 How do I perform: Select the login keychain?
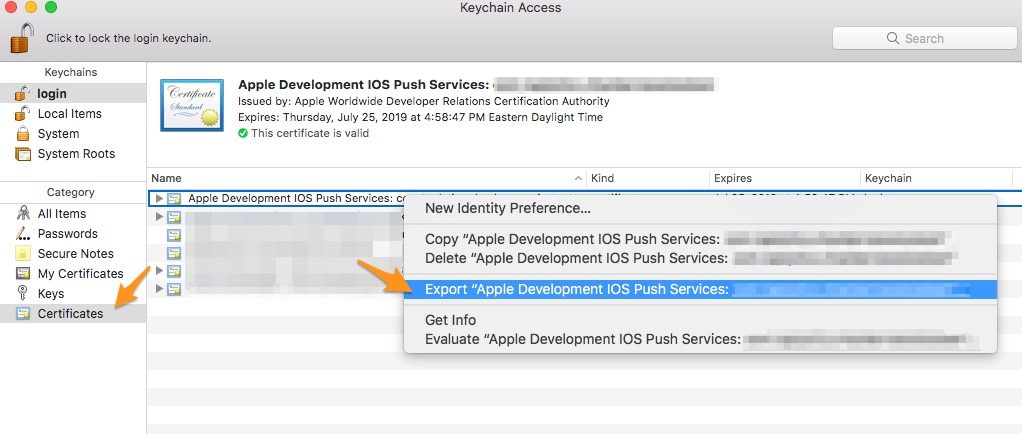pyautogui.click(x=73, y=93)
